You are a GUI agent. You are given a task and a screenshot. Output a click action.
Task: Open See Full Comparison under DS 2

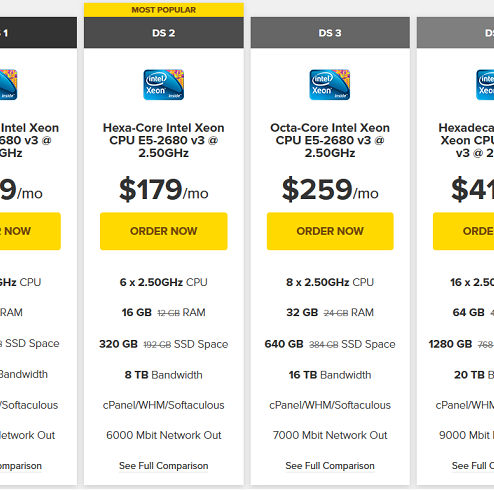[x=164, y=466]
